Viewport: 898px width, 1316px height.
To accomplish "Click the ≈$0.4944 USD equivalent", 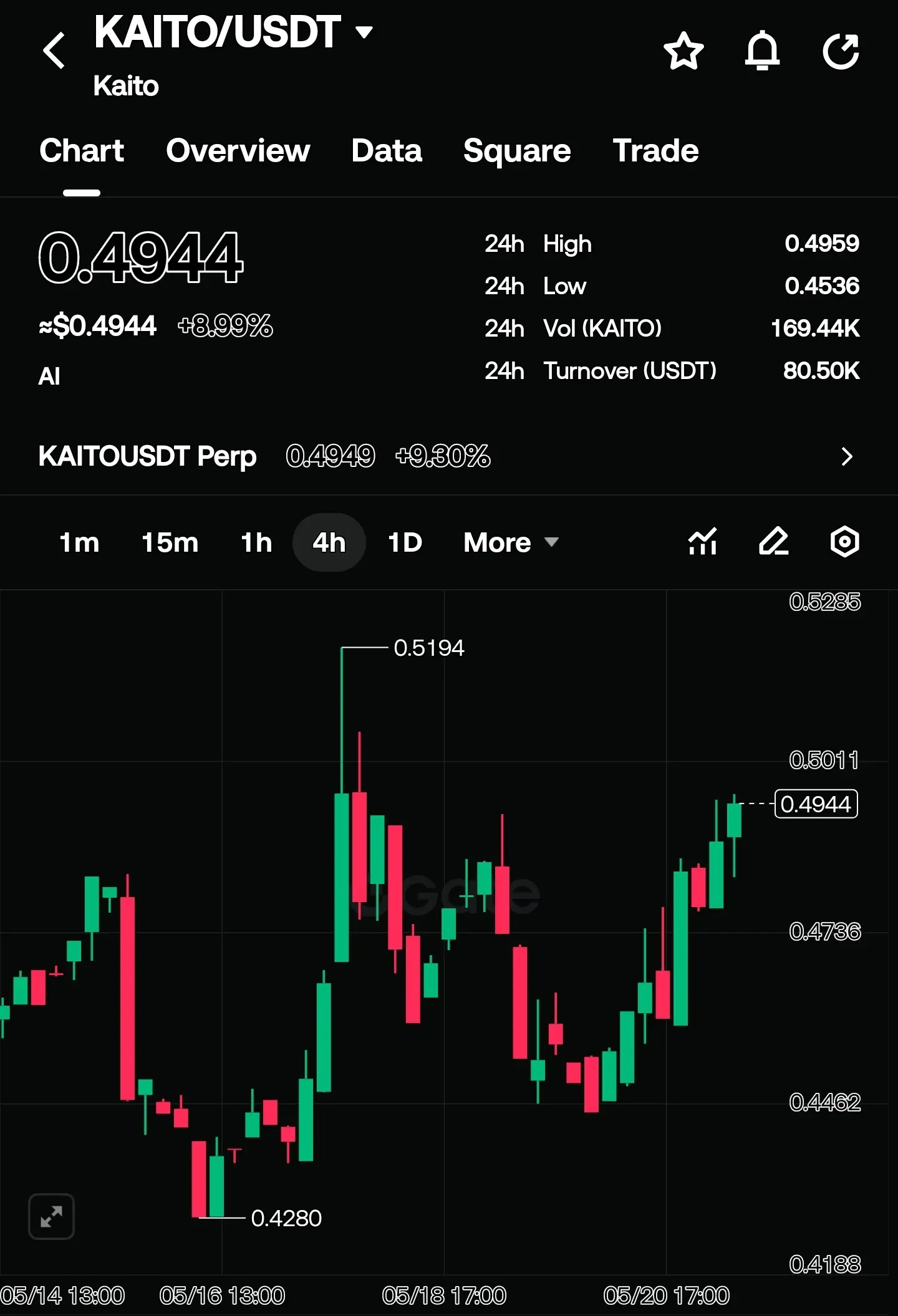I will tap(97, 326).
